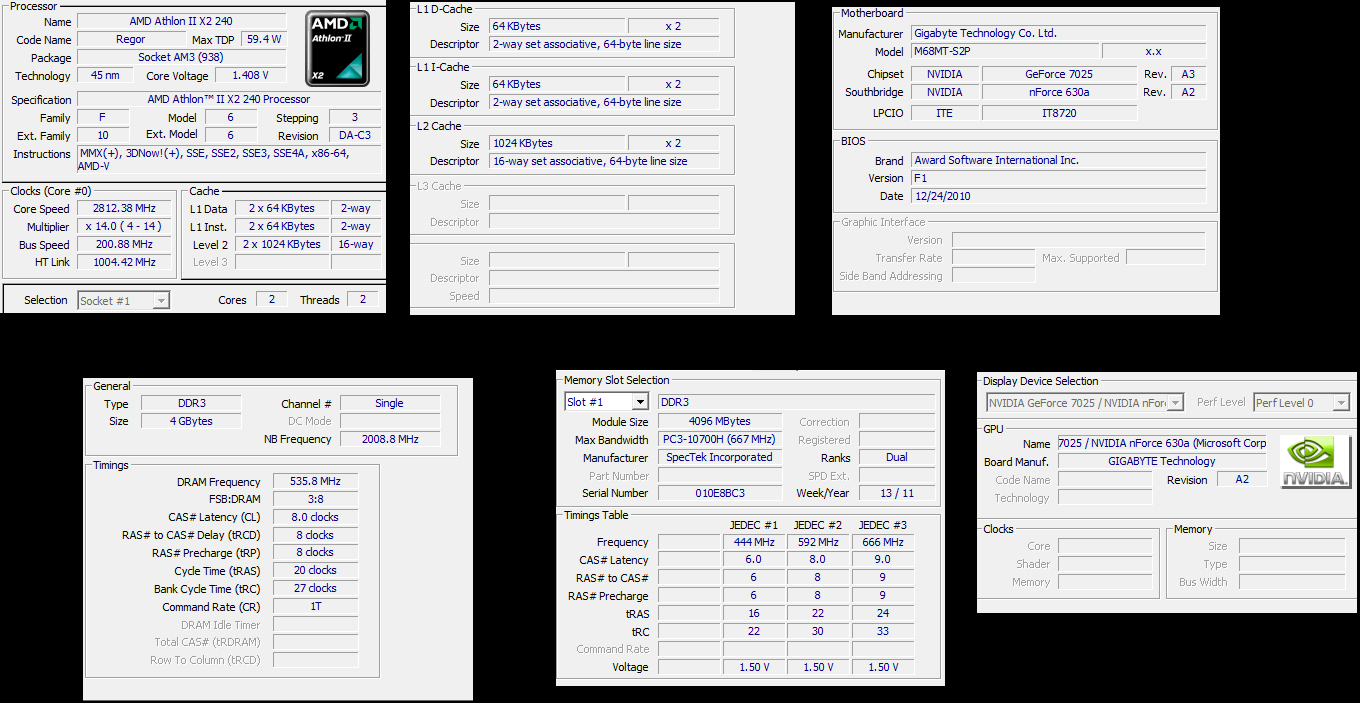
Task: Click the NVIDIA logo in GPU panel
Action: click(1315, 462)
